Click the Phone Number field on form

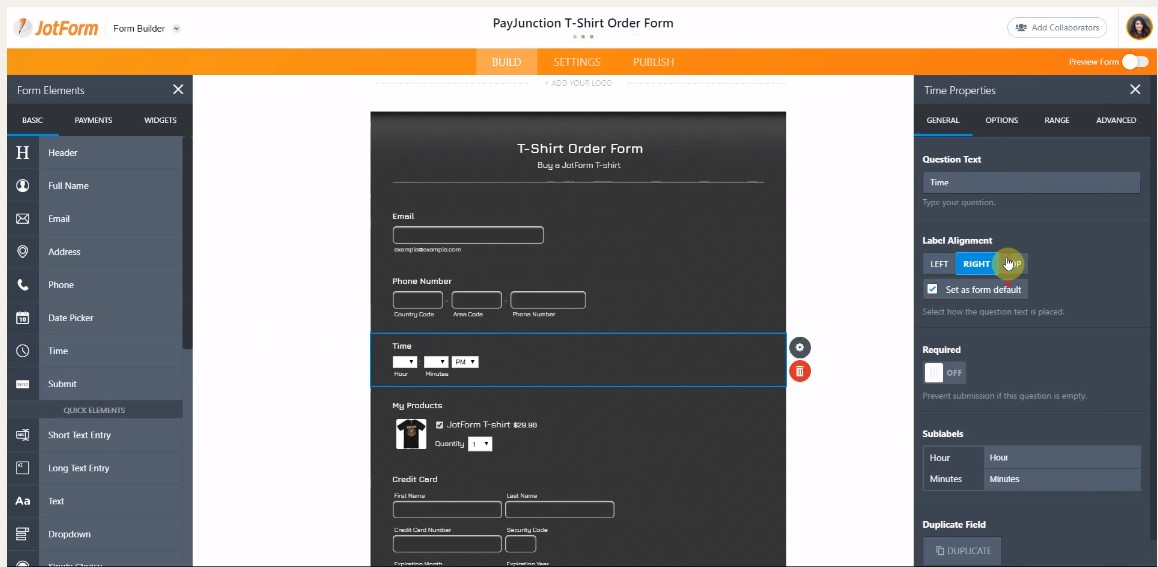(x=548, y=300)
